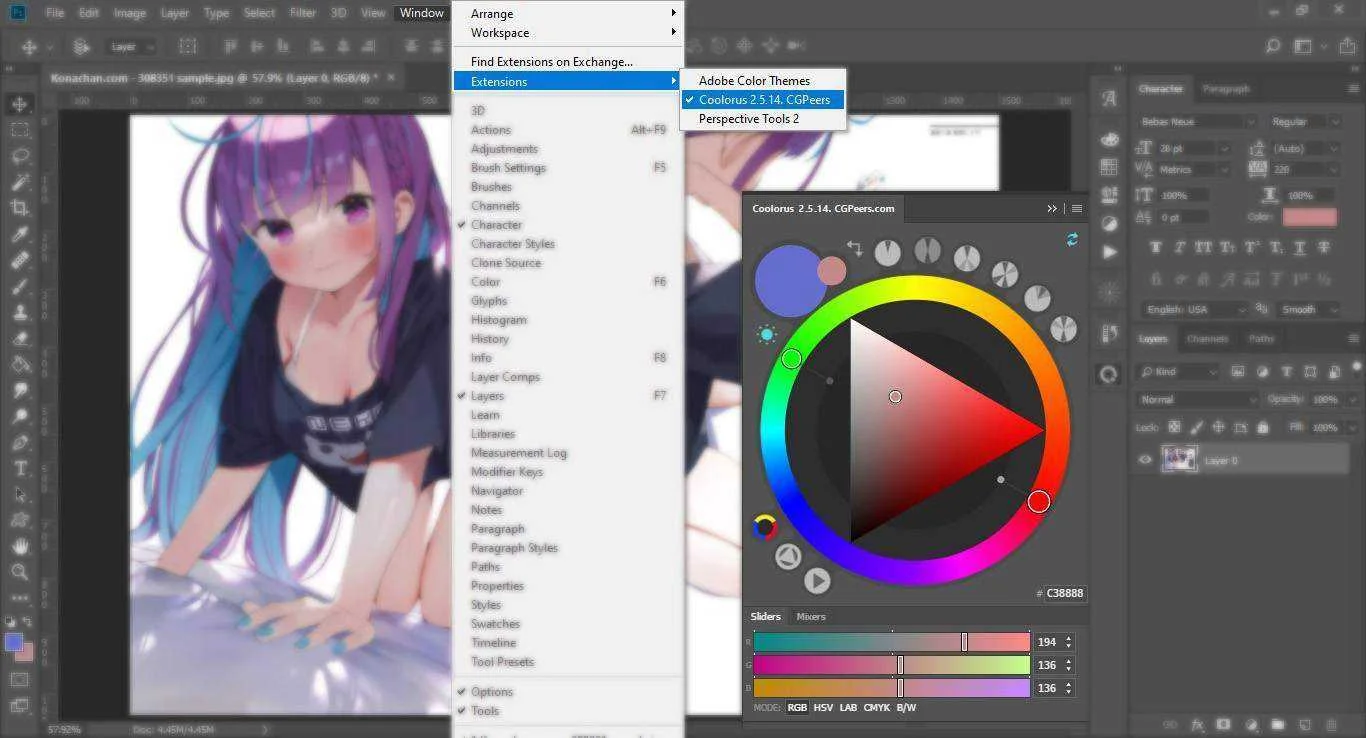Select the Rectangular Marquee tool
The image size is (1366, 738).
tap(19, 130)
